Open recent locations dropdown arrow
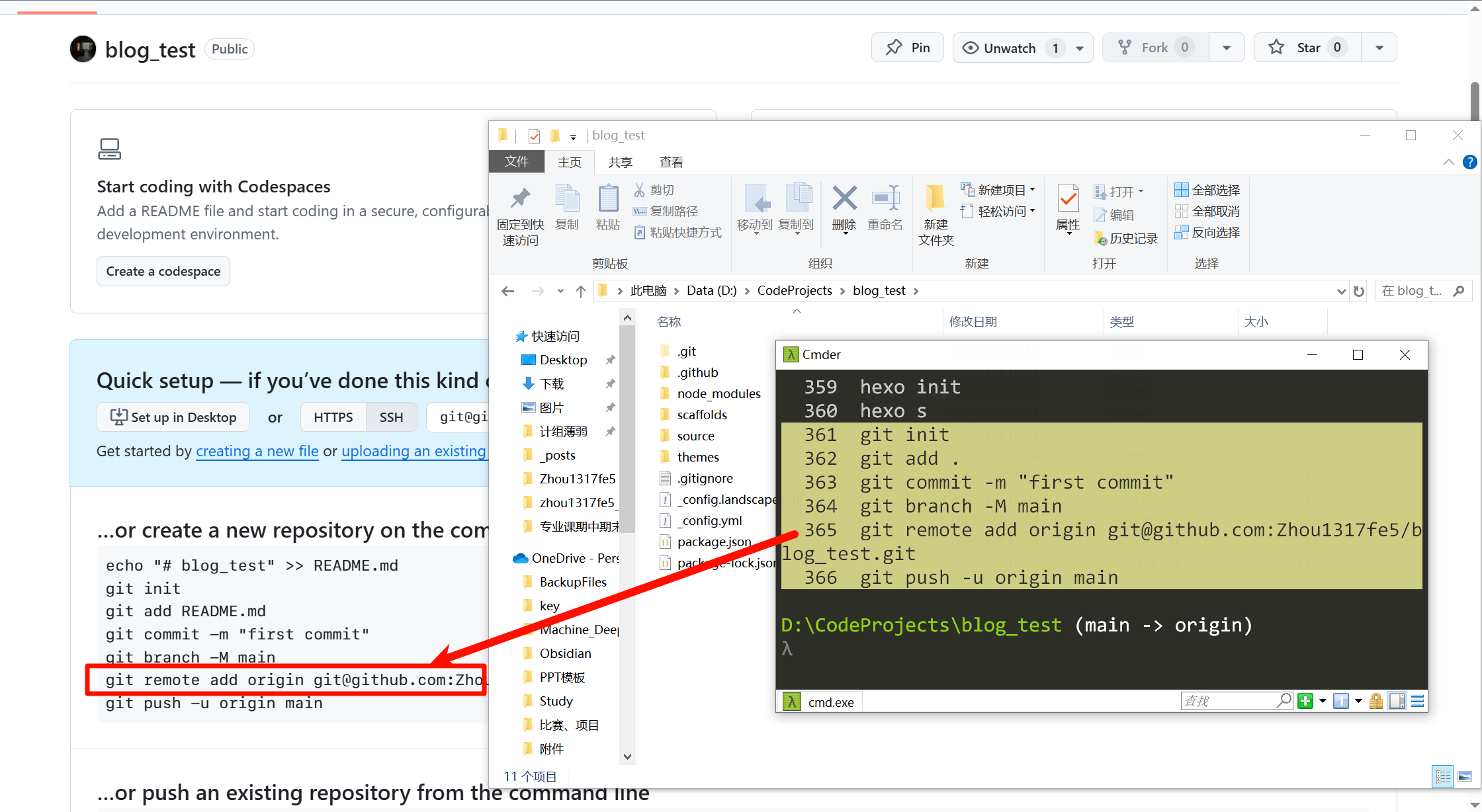The width and height of the screenshot is (1482, 812). click(560, 291)
